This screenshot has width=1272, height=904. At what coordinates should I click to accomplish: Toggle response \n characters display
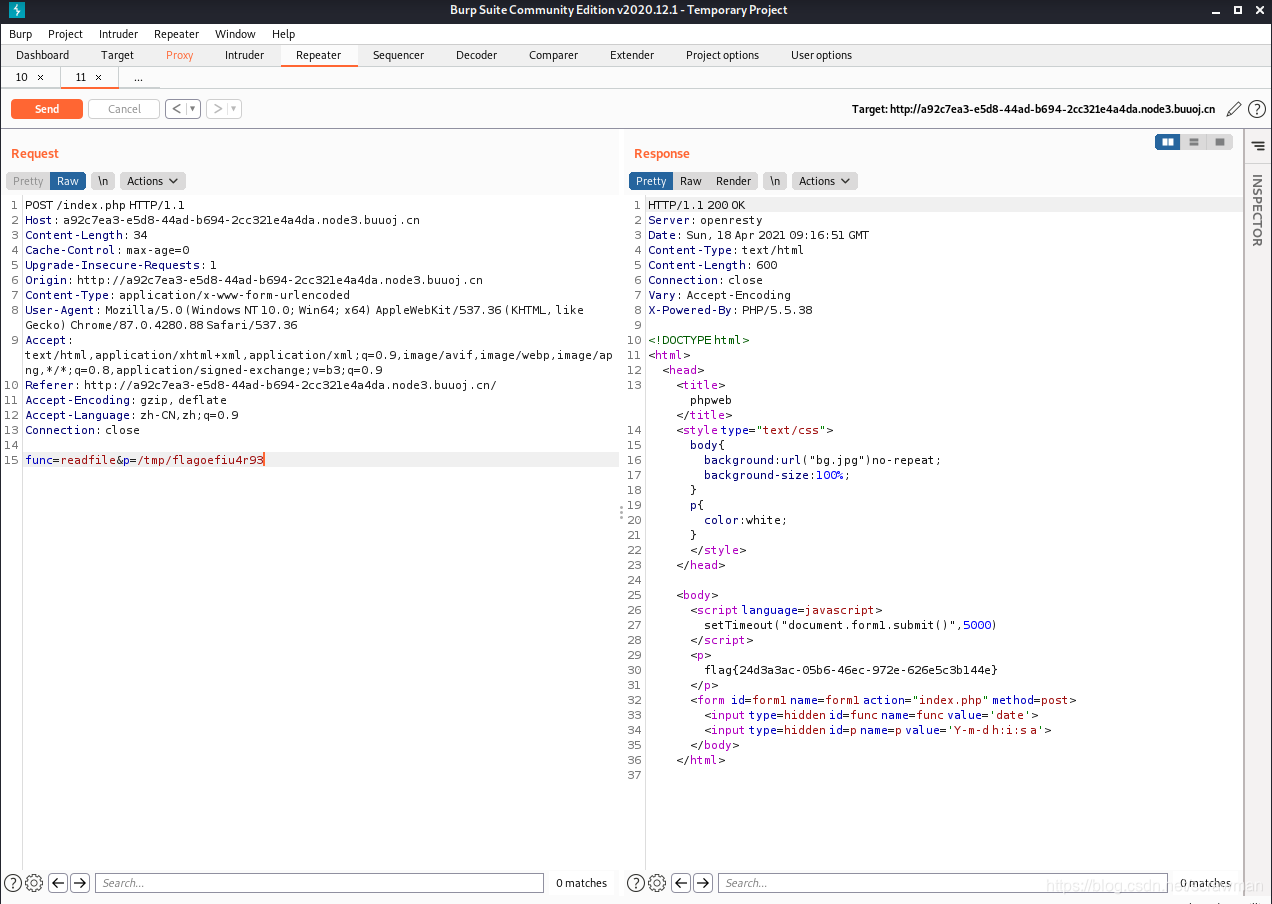coord(775,181)
